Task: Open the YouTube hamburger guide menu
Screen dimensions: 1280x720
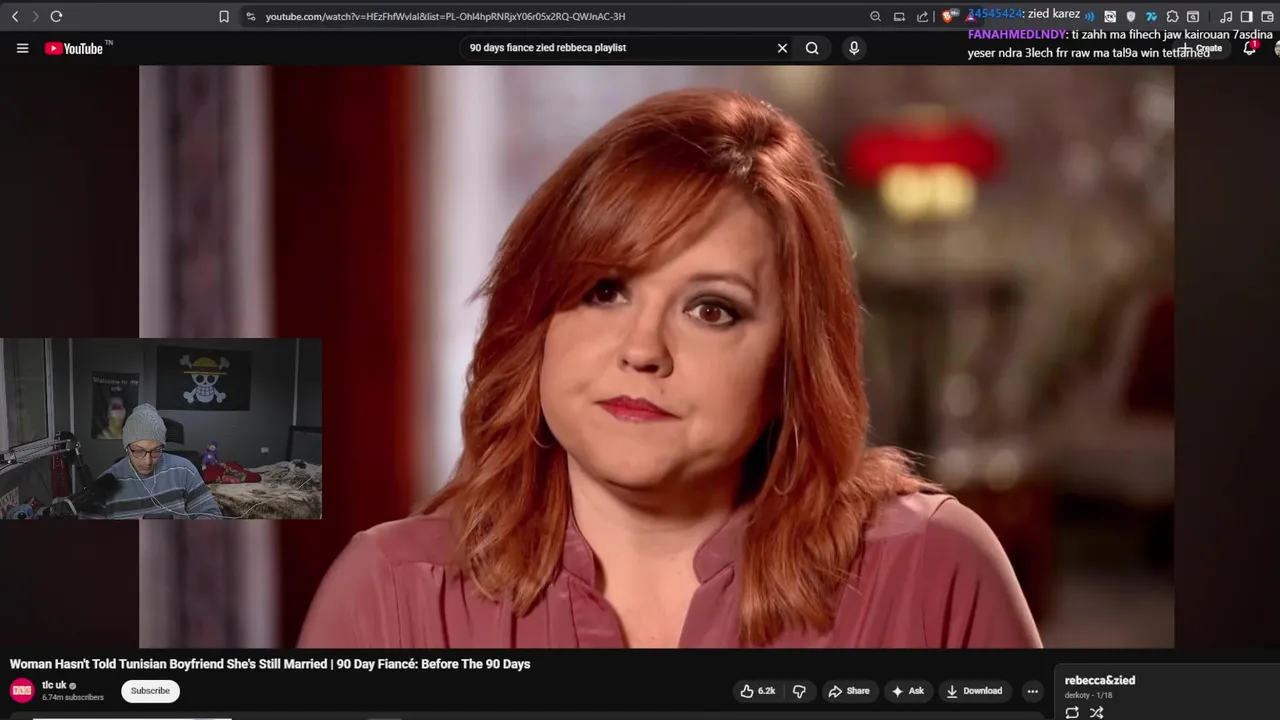Action: coord(22,48)
